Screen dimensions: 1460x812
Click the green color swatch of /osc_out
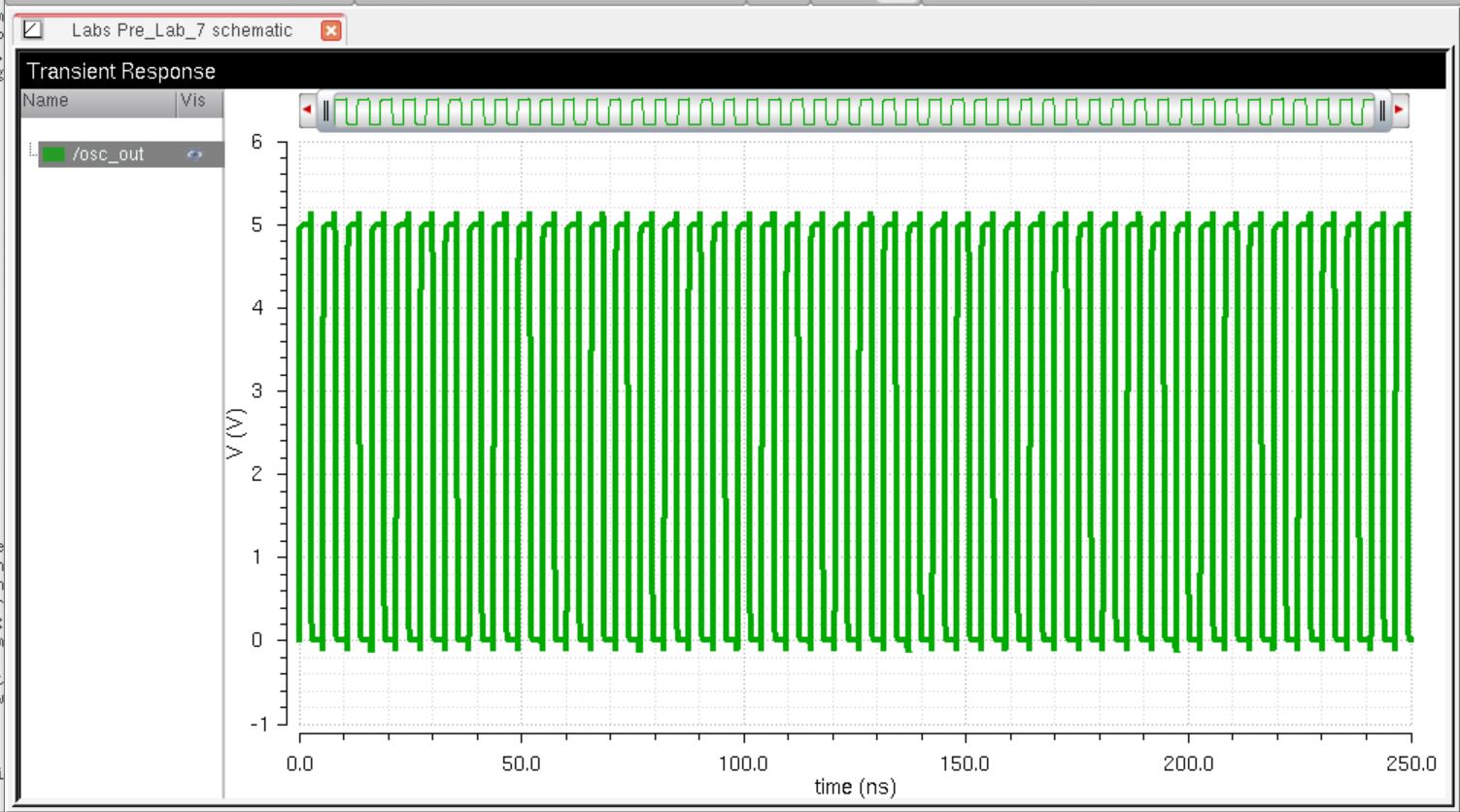(x=54, y=154)
